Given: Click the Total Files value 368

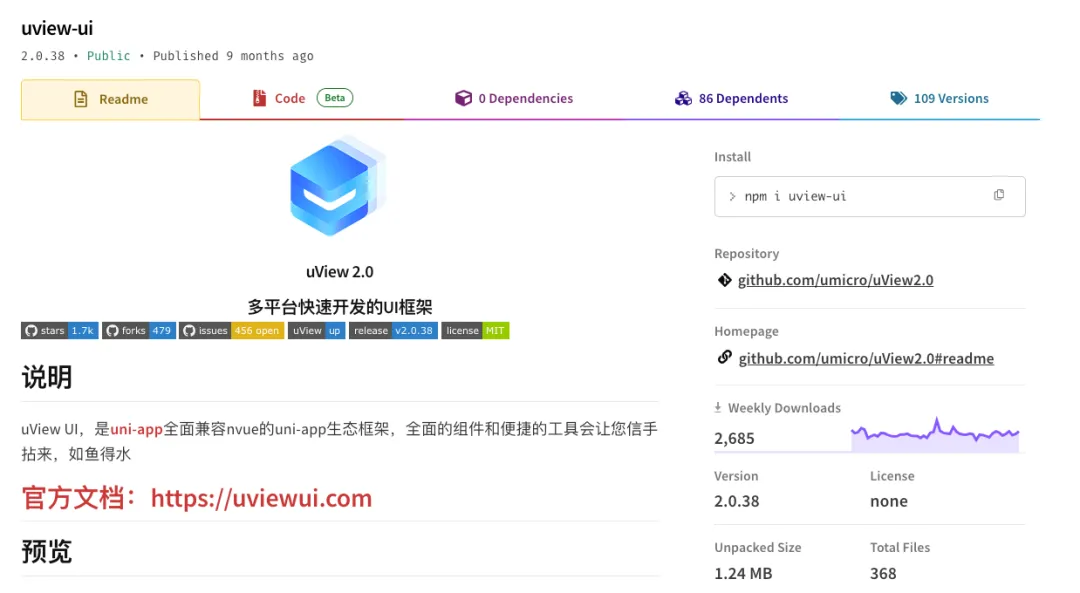Looking at the screenshot, I should 883,573.
